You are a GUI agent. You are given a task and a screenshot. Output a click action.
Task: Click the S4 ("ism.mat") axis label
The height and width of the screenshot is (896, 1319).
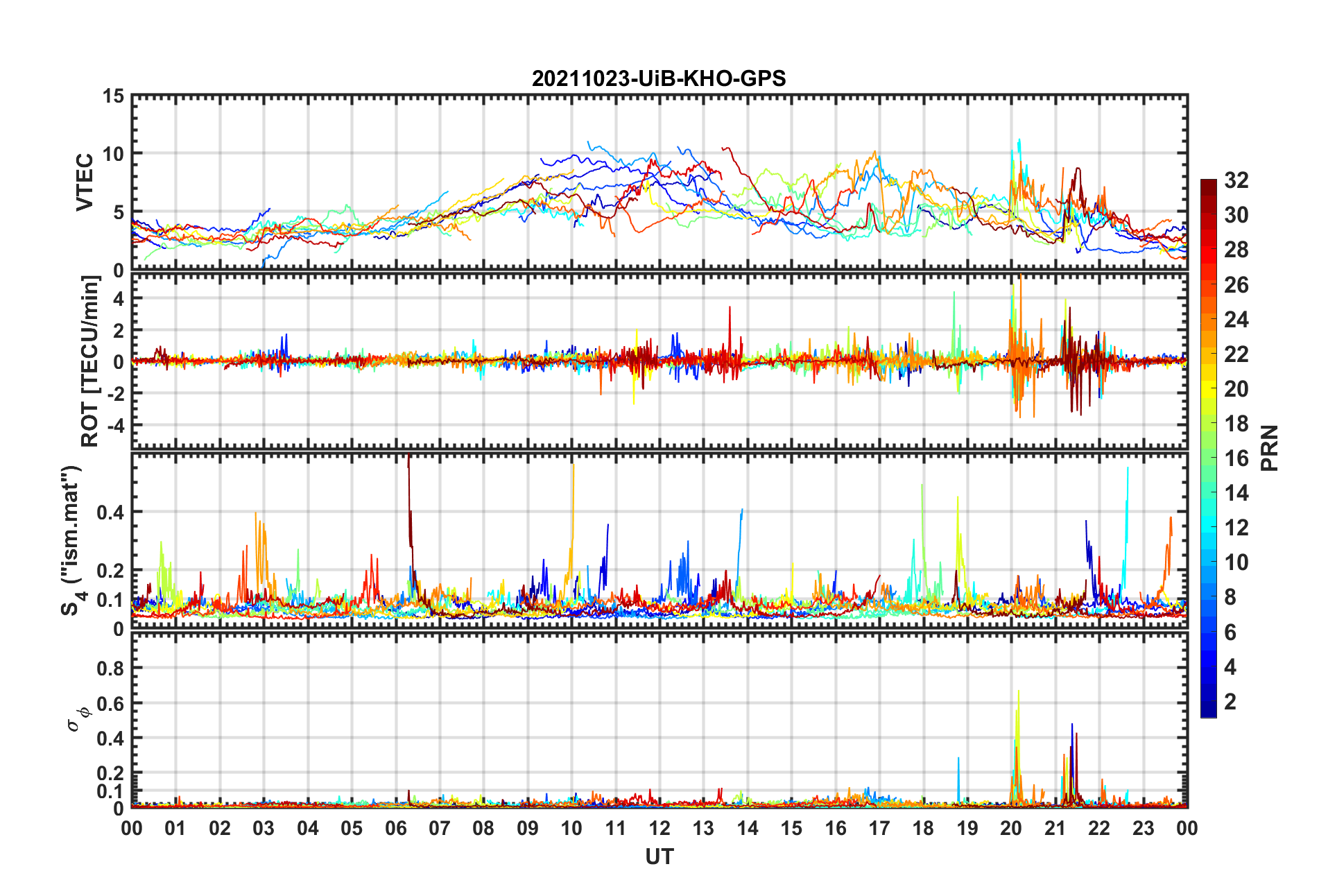[x=72, y=540]
